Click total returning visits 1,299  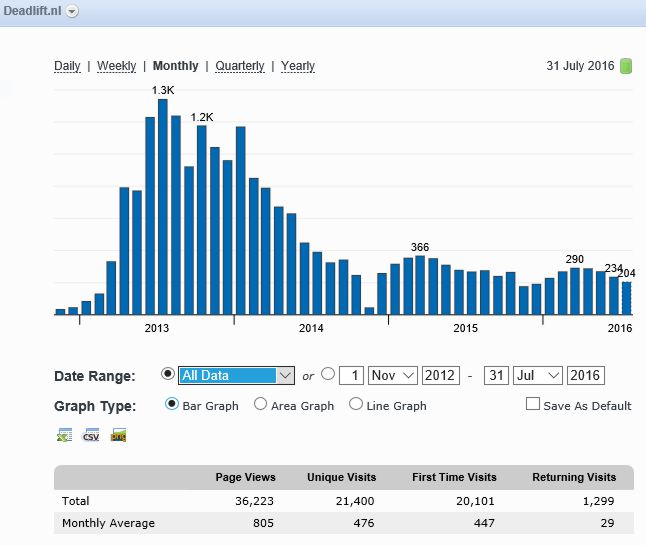coord(598,501)
